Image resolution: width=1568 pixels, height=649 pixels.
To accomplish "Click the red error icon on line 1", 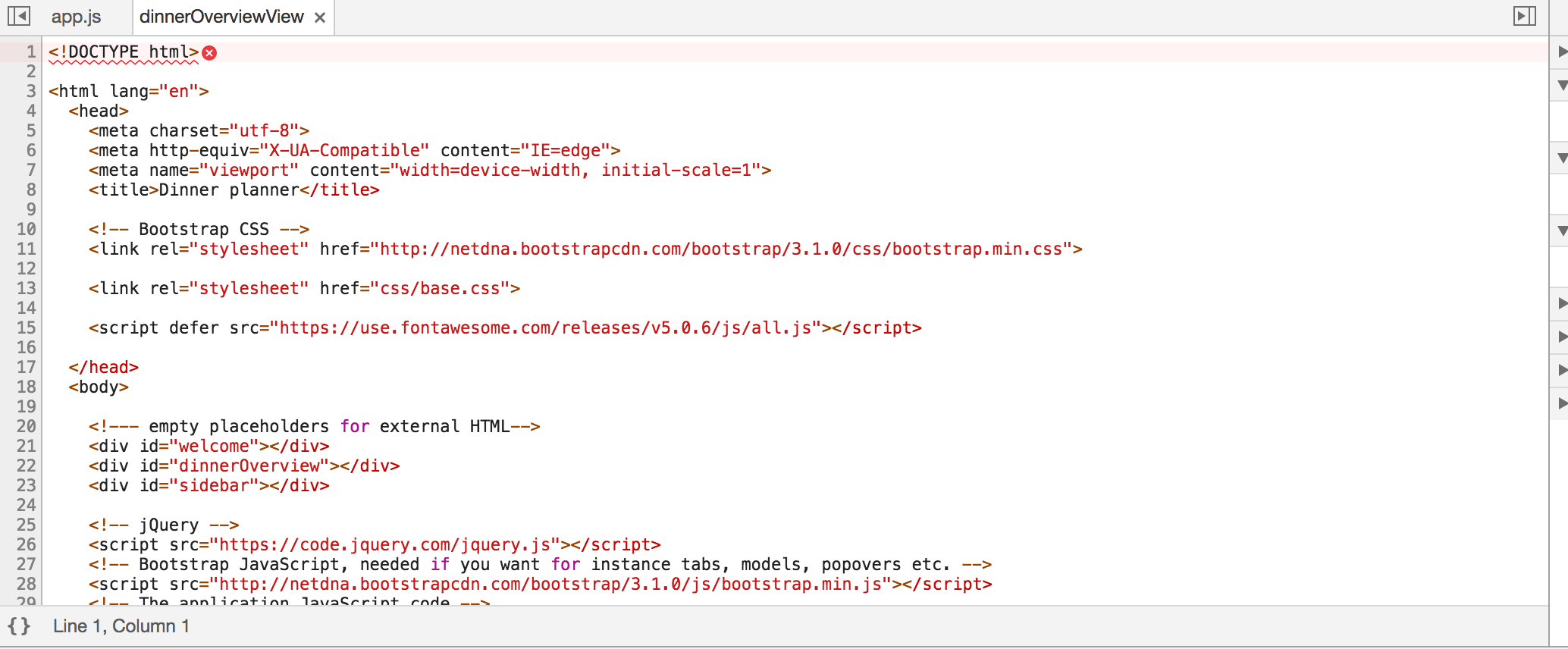I will 210,52.
